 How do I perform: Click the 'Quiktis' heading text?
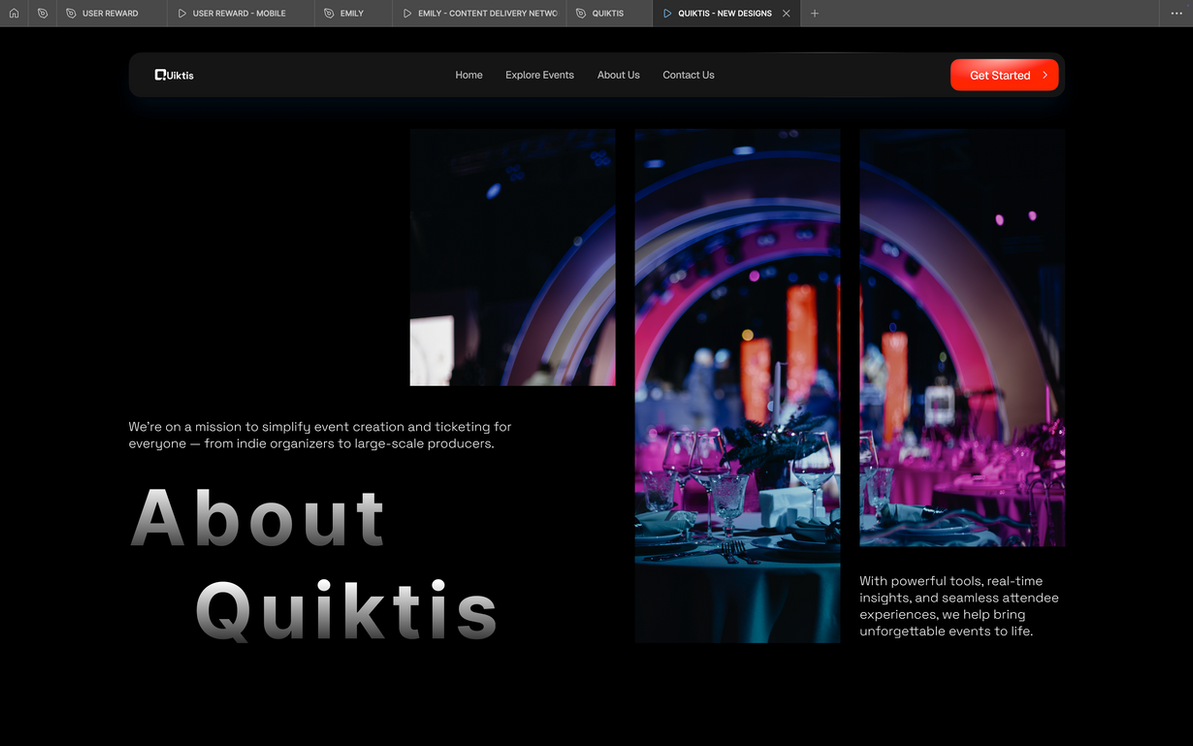347,611
